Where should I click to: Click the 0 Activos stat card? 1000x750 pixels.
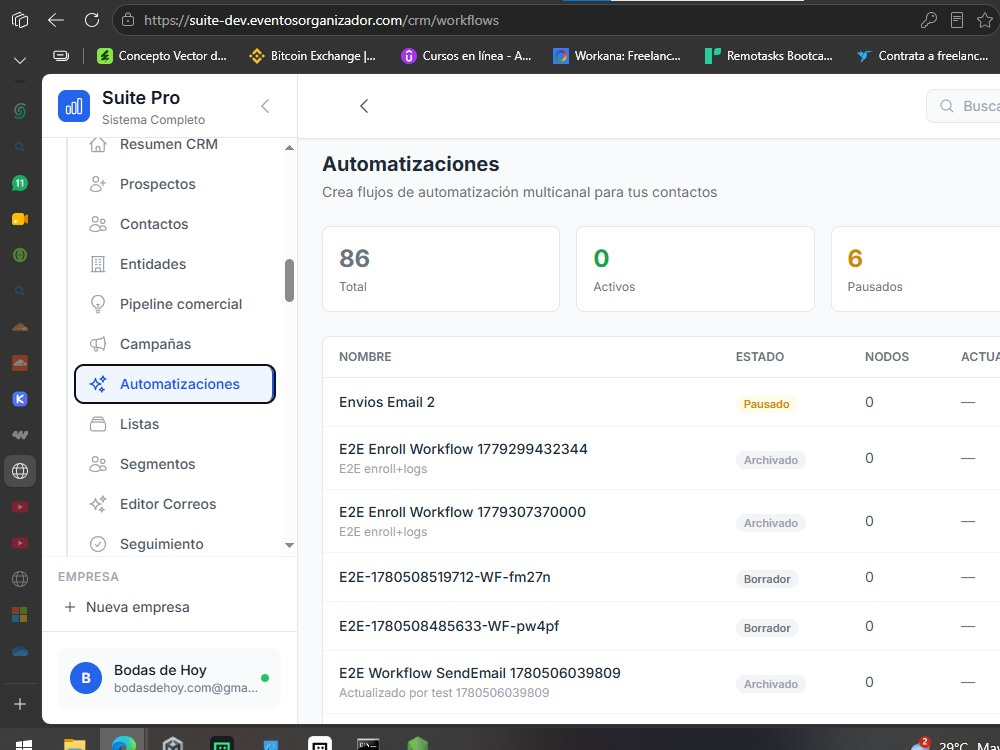(x=695, y=269)
